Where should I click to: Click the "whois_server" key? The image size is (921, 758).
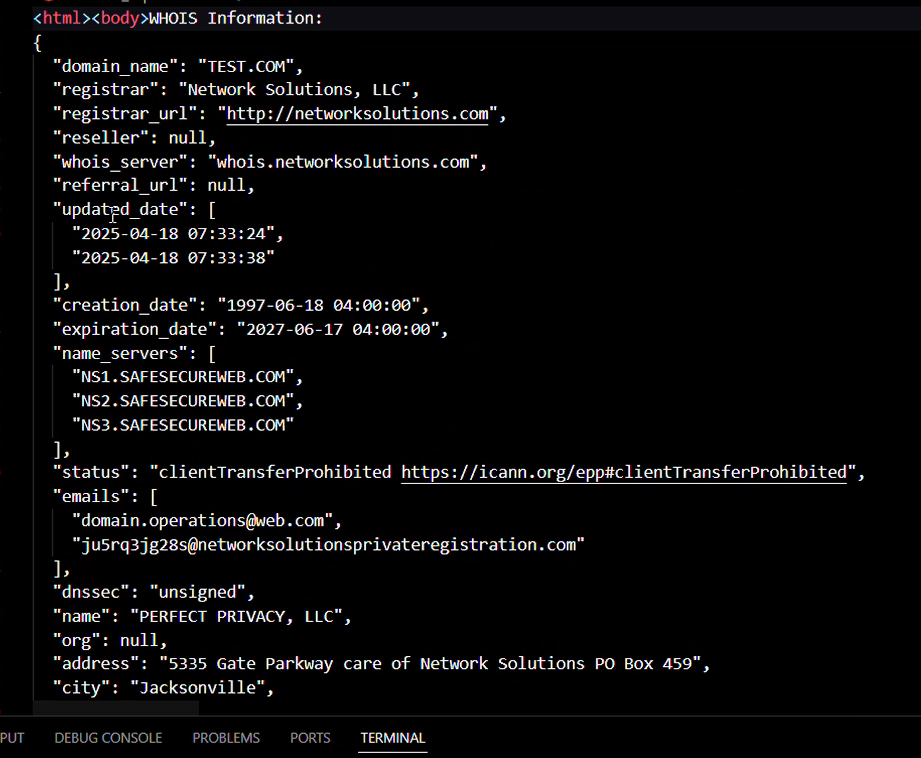pos(120,162)
